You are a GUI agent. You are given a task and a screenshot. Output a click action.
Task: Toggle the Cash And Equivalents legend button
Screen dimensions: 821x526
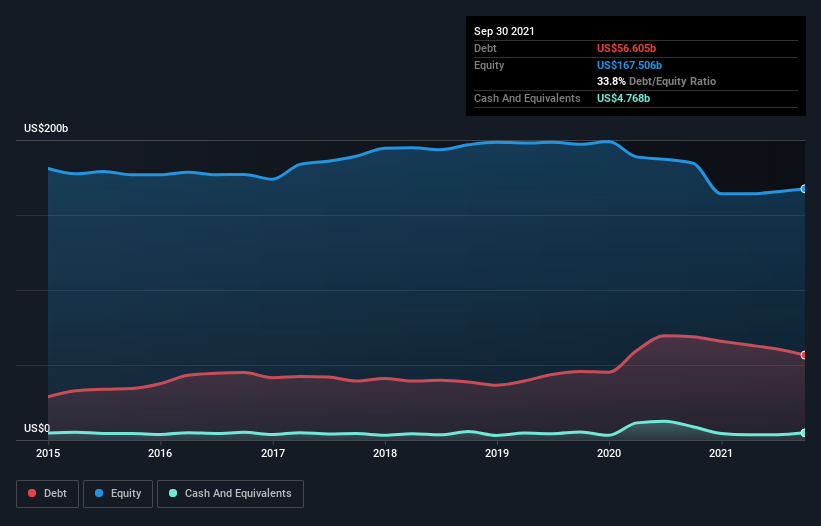[230, 494]
